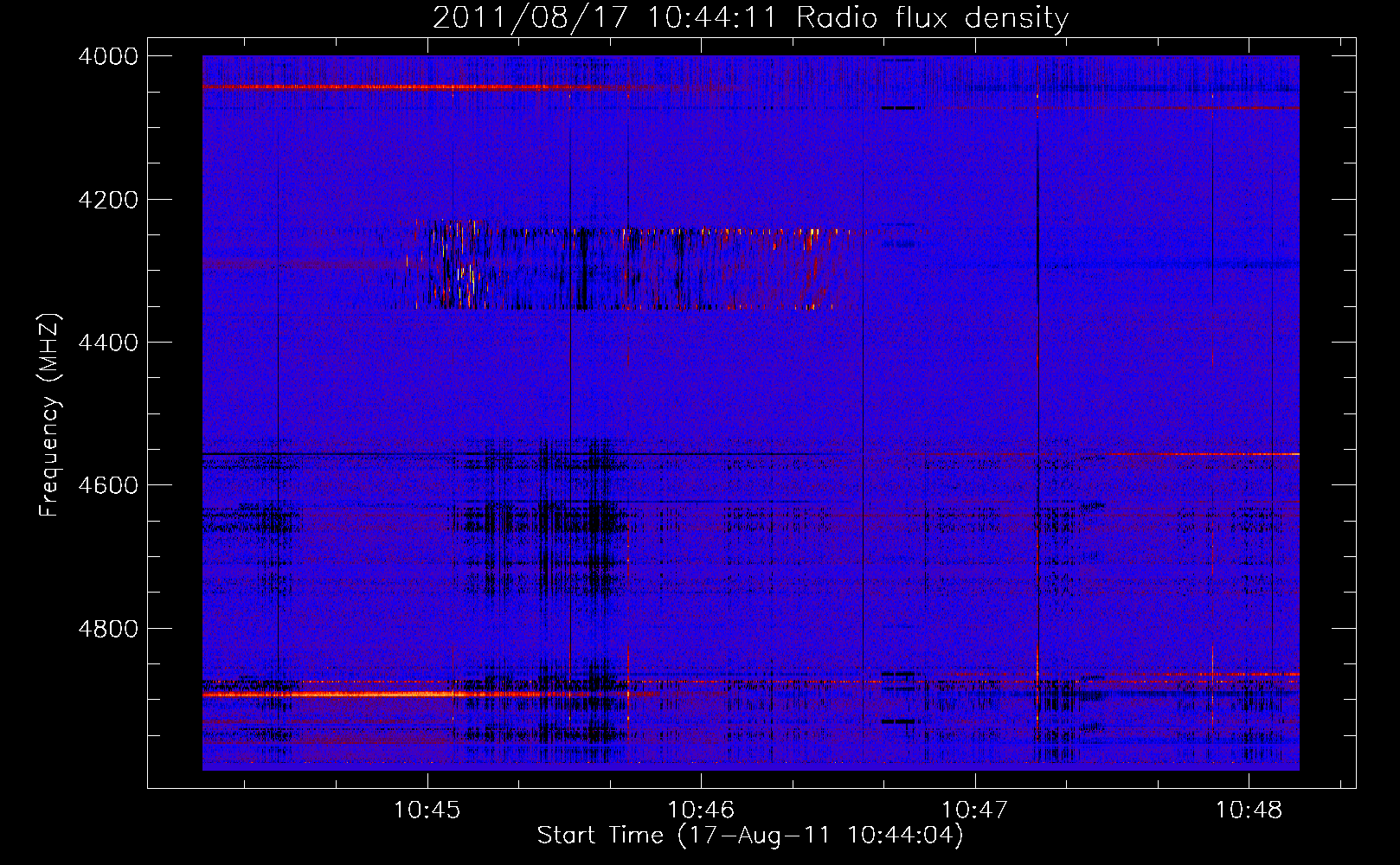Click the 10:48 time tick label

1249,810
